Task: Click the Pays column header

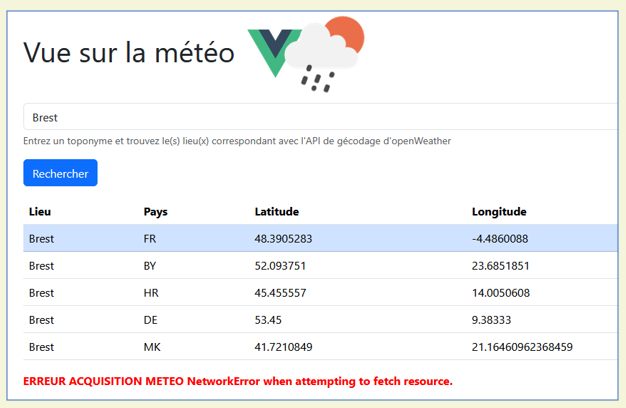Action: [x=155, y=212]
